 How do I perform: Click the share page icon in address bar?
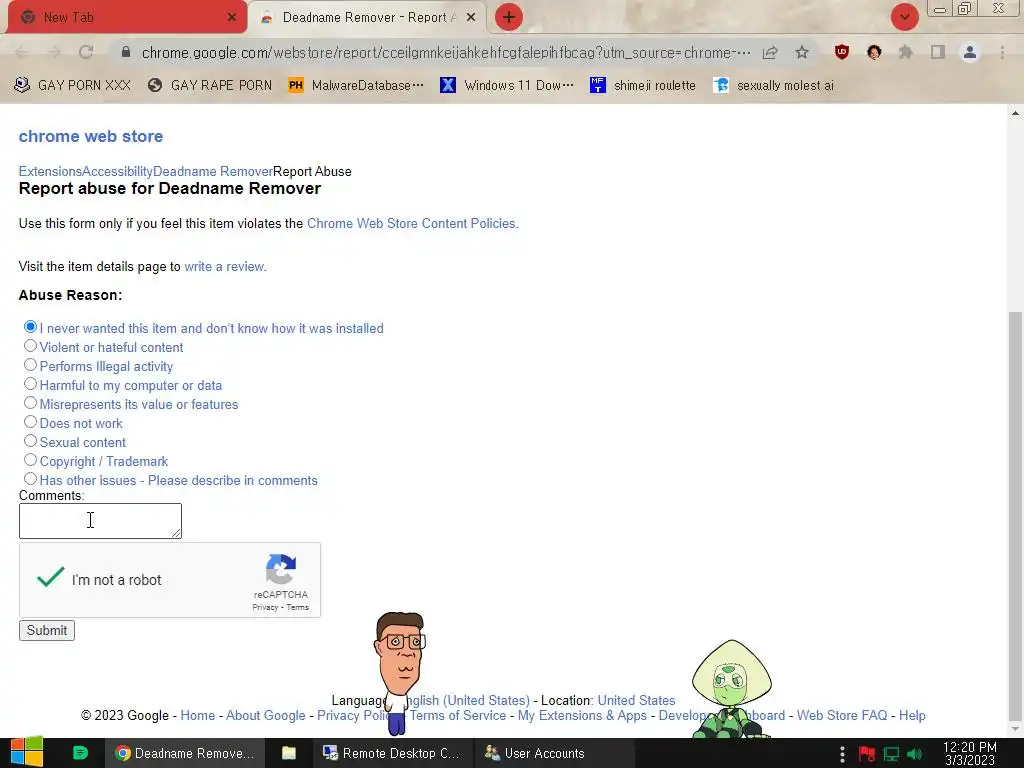pyautogui.click(x=770, y=52)
